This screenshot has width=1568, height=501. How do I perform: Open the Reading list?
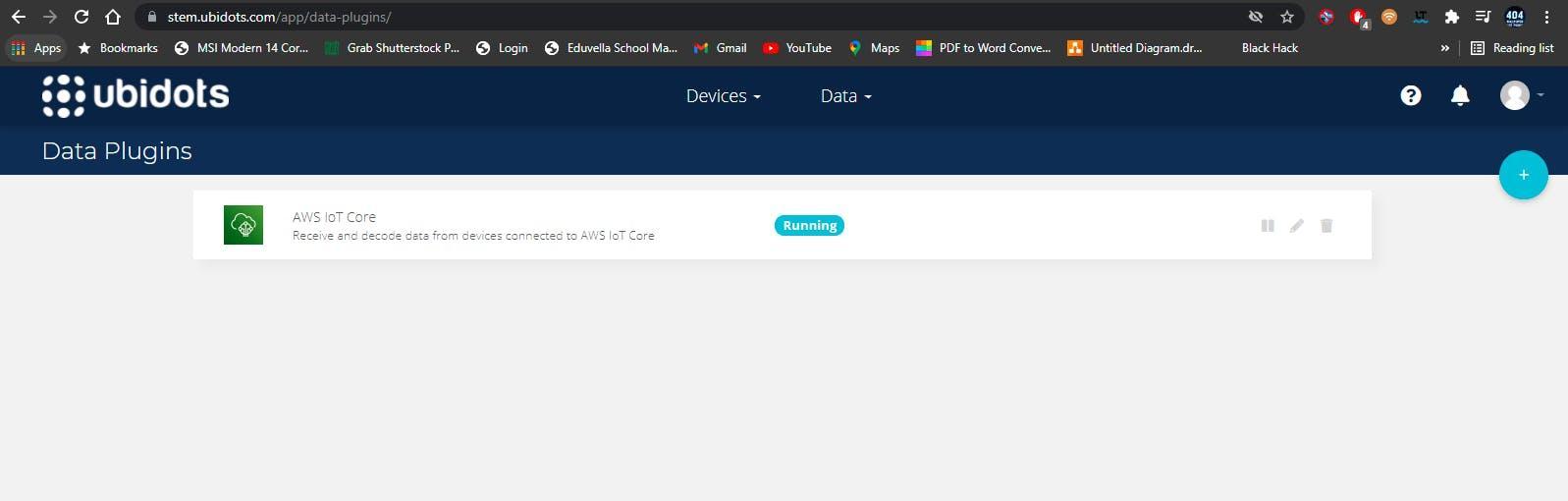point(1512,48)
